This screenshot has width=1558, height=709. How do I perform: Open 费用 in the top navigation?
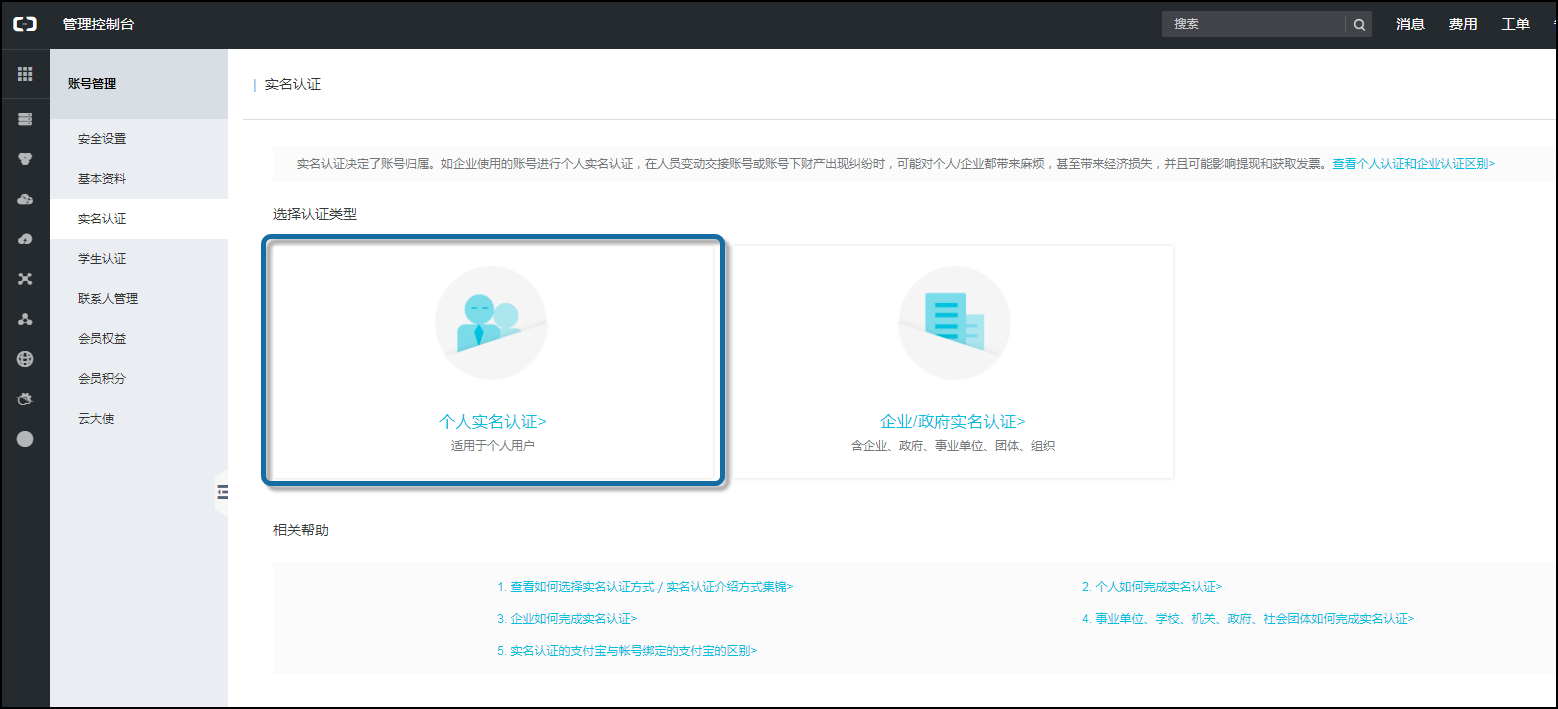(x=1463, y=24)
